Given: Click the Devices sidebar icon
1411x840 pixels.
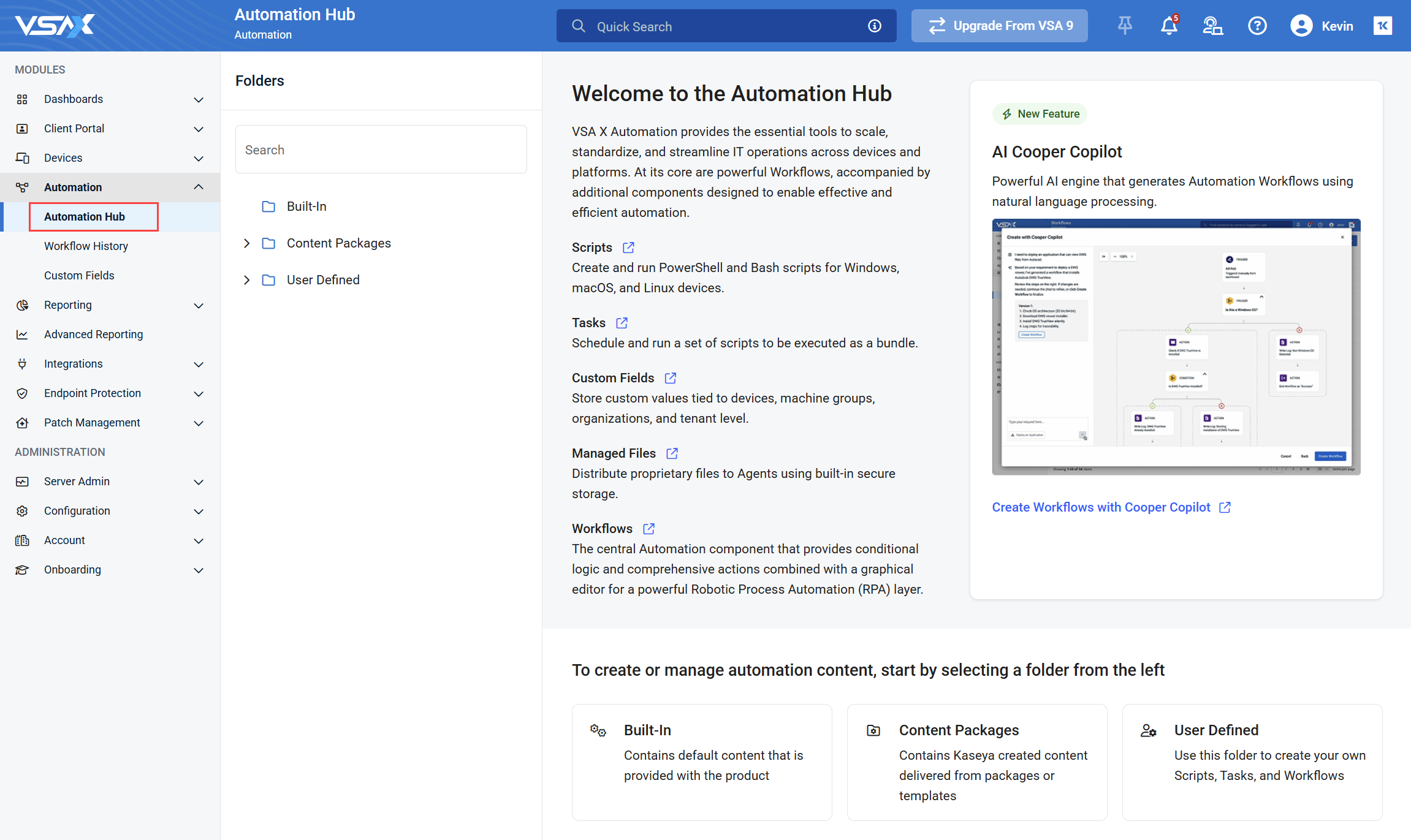Looking at the screenshot, I should 22,158.
